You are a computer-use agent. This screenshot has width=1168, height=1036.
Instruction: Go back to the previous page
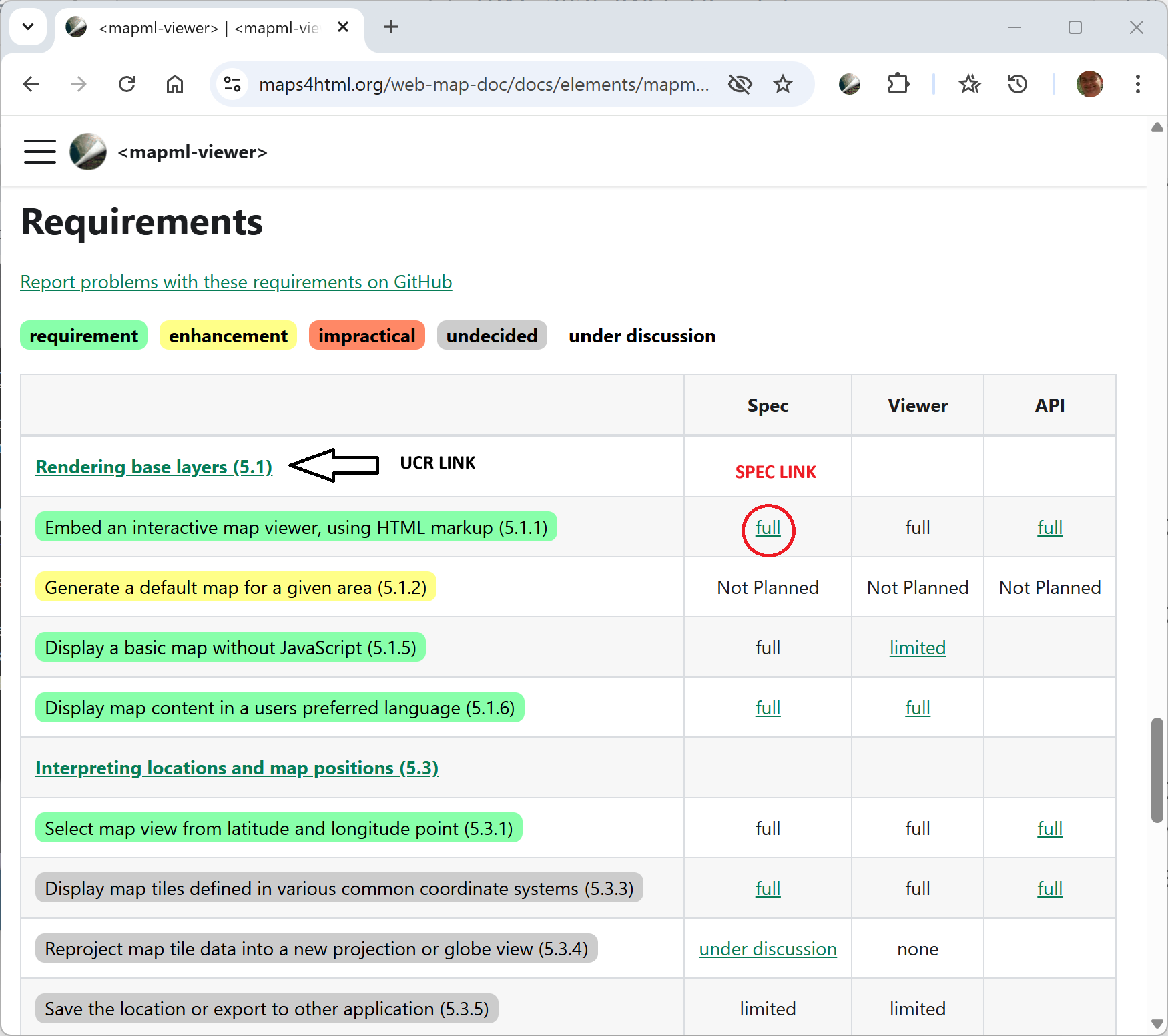click(31, 84)
